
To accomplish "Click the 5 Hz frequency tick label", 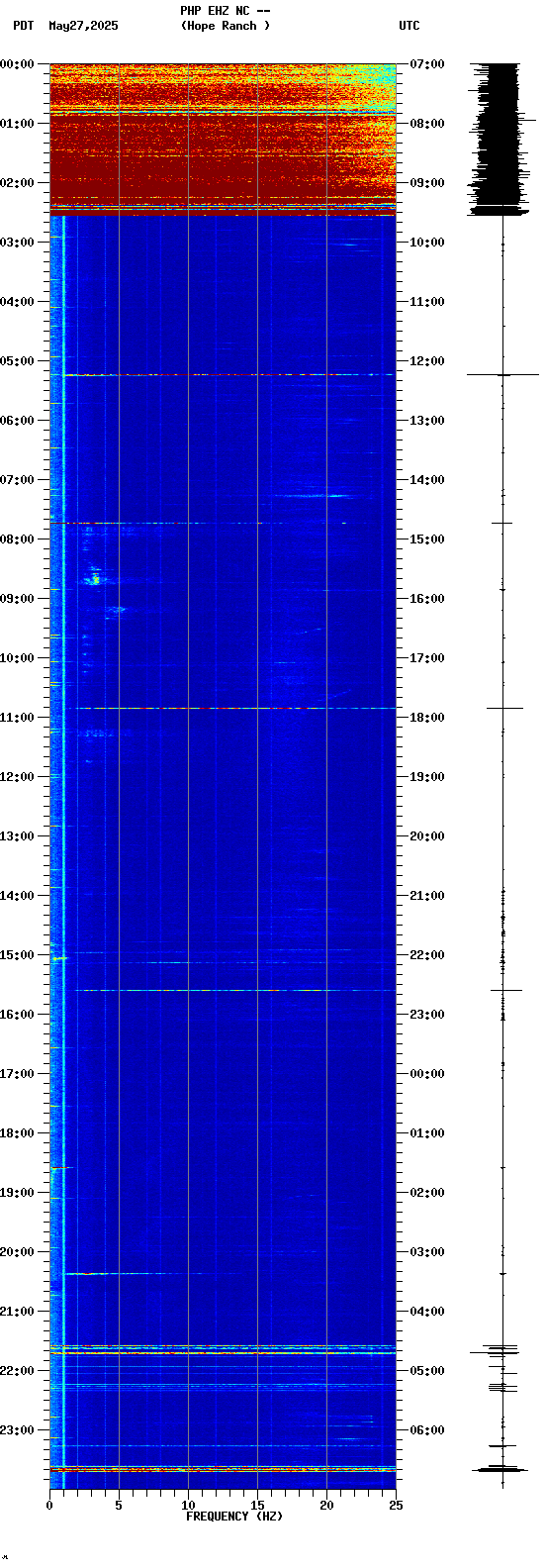I will click(119, 1506).
